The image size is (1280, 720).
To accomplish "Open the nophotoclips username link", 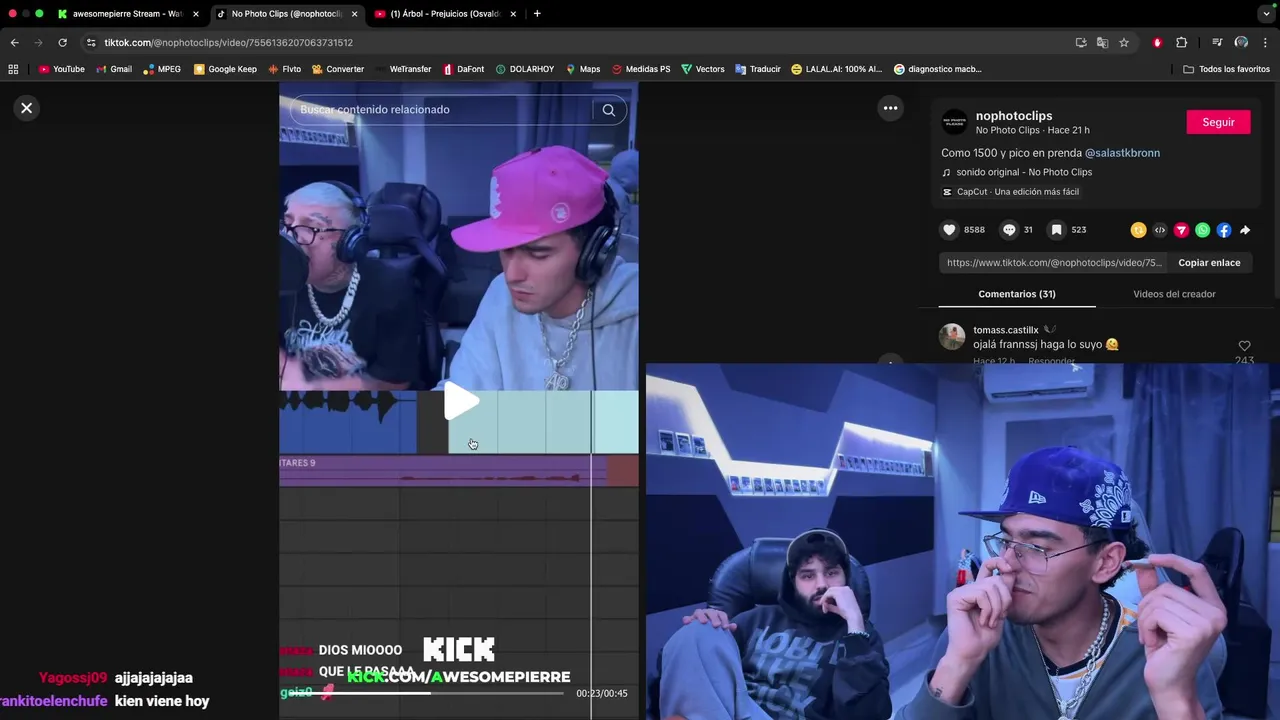I will point(1014,116).
